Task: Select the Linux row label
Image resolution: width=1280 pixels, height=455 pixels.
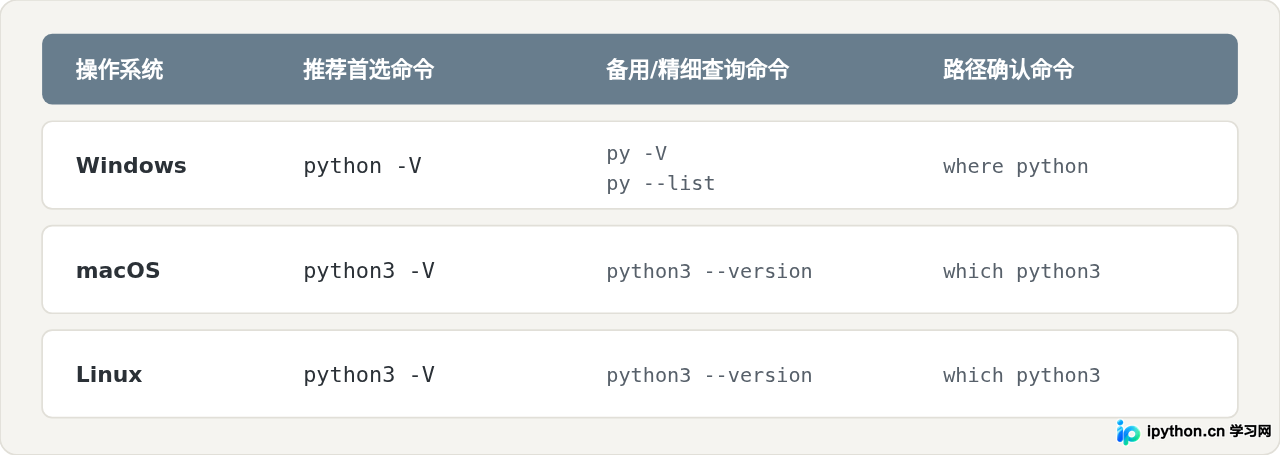Action: pyautogui.click(x=109, y=375)
